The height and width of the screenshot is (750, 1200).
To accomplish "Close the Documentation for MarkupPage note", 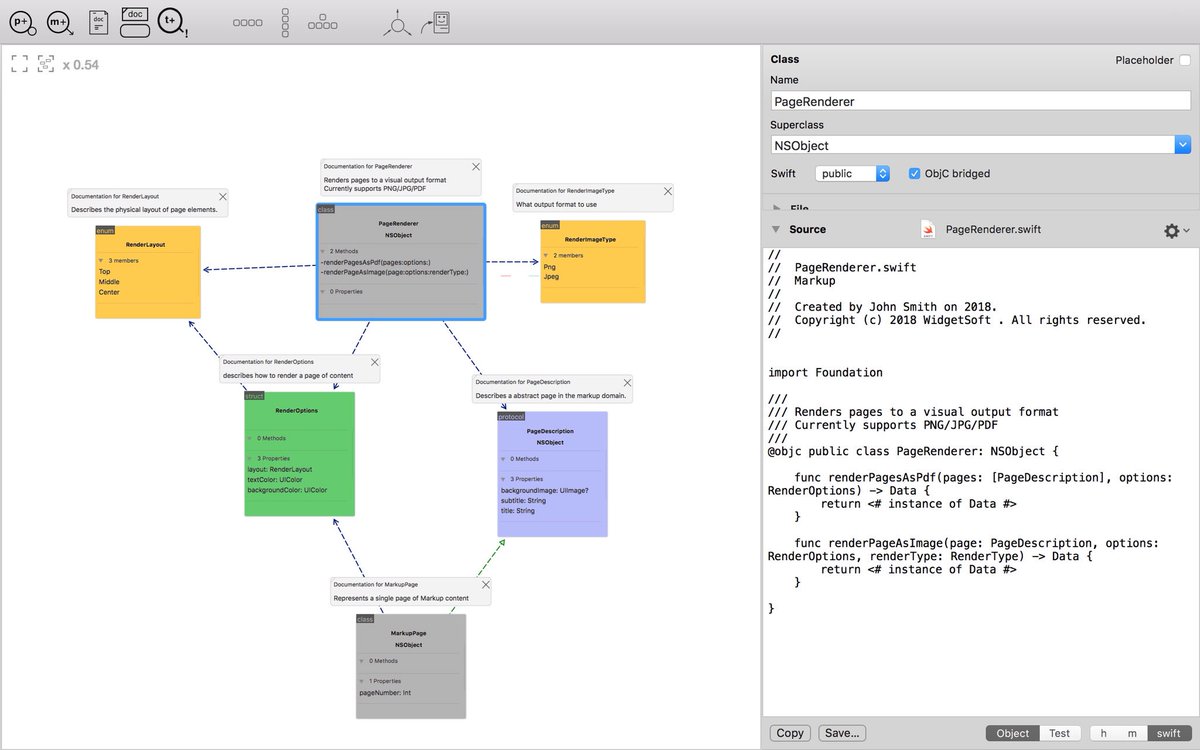I will (486, 584).
